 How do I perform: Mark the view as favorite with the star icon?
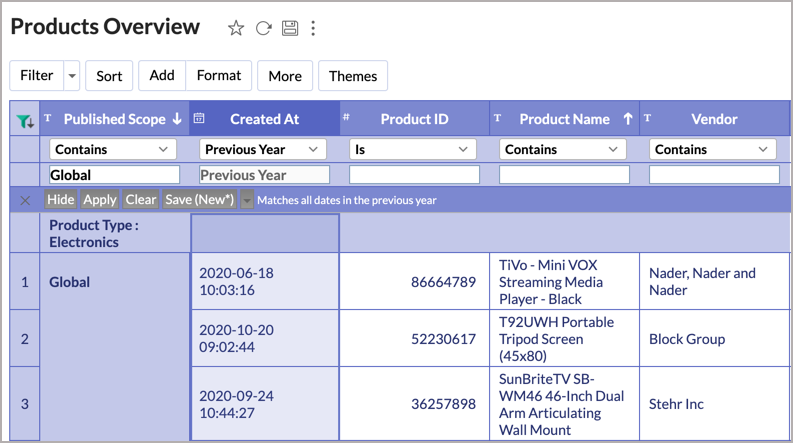(x=236, y=28)
